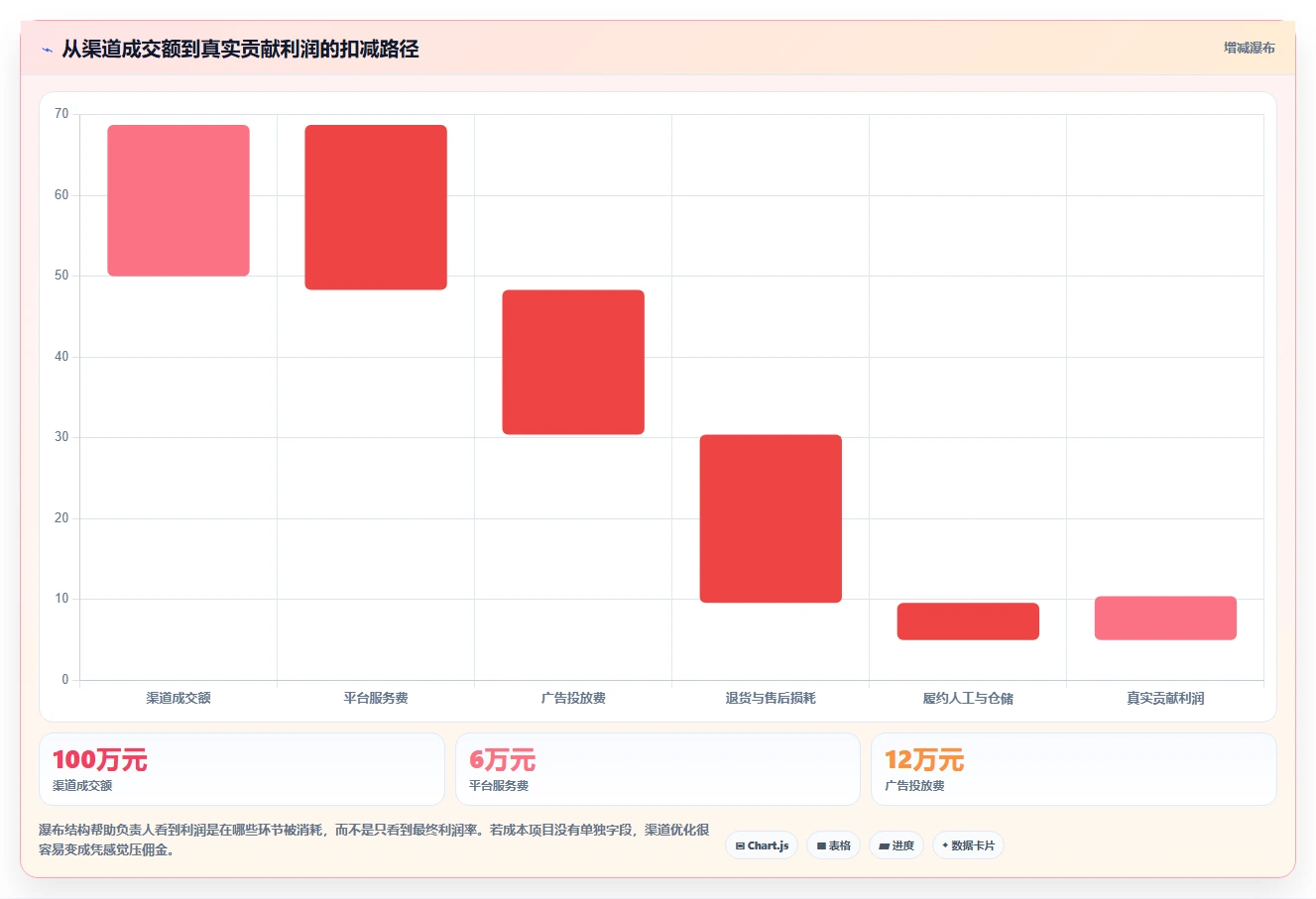1316x899 pixels.
Task: Click the Chart.js tag chip
Action: [762, 845]
